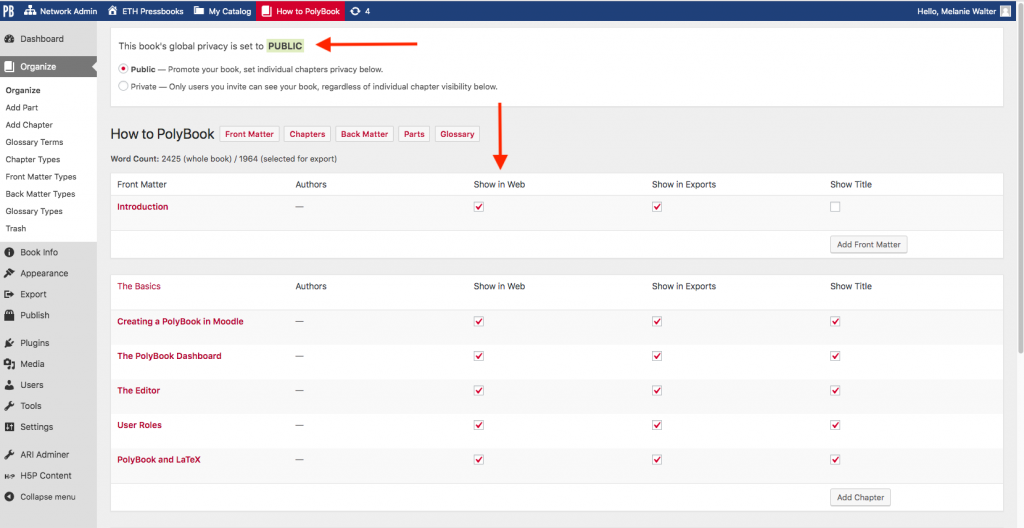Click the My Catalog folder icon
The width and height of the screenshot is (1024, 528).
pyautogui.click(x=199, y=11)
